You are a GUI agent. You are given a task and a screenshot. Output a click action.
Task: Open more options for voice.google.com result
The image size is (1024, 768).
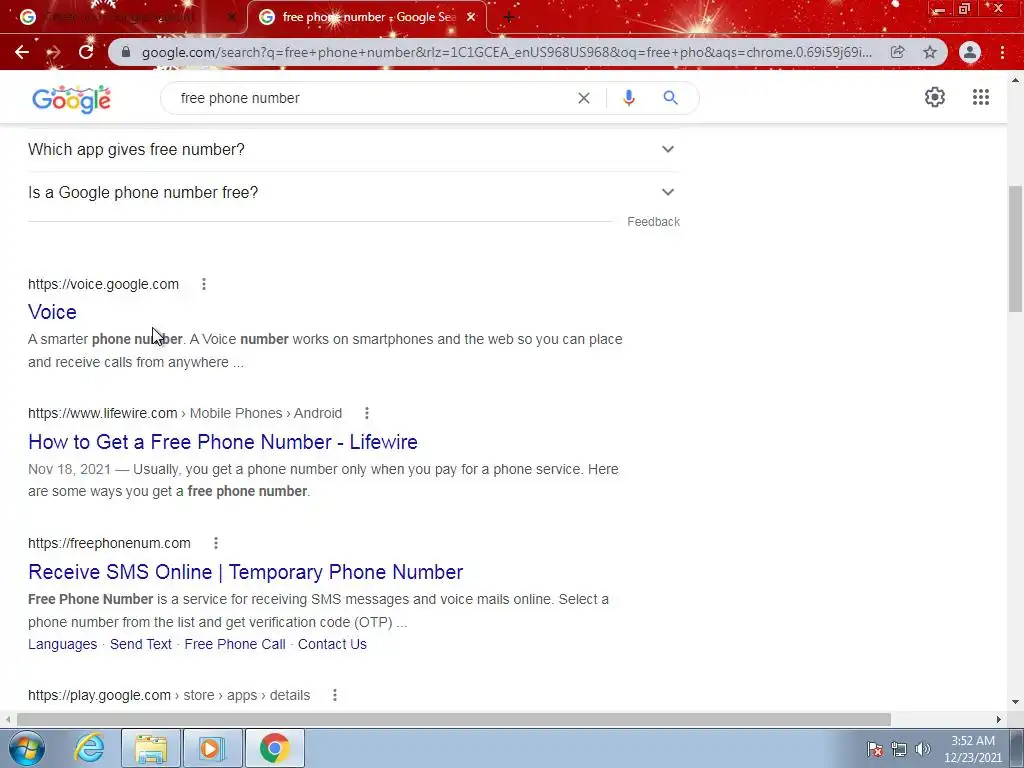(204, 284)
